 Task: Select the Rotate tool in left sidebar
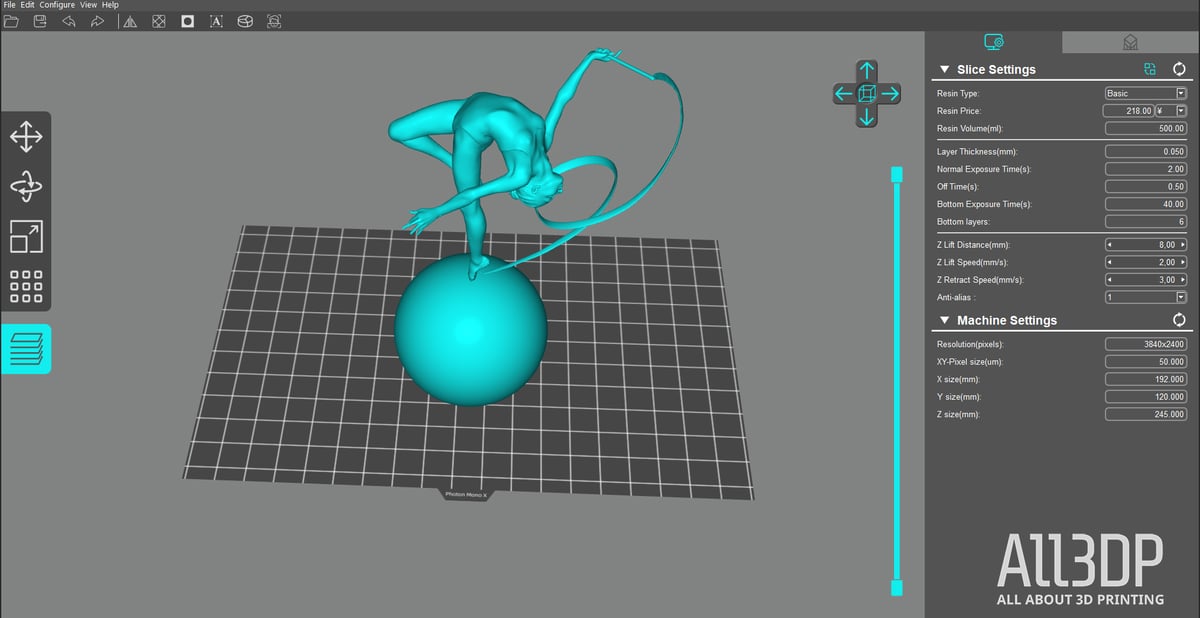click(x=26, y=187)
